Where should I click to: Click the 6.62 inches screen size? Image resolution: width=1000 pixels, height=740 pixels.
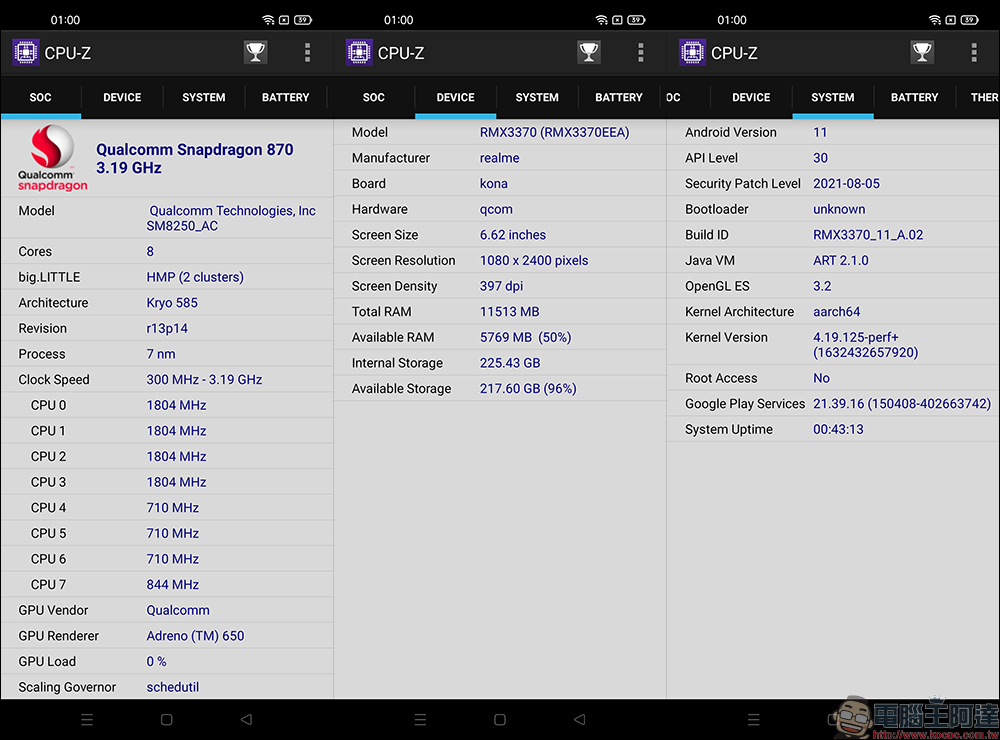pos(513,235)
